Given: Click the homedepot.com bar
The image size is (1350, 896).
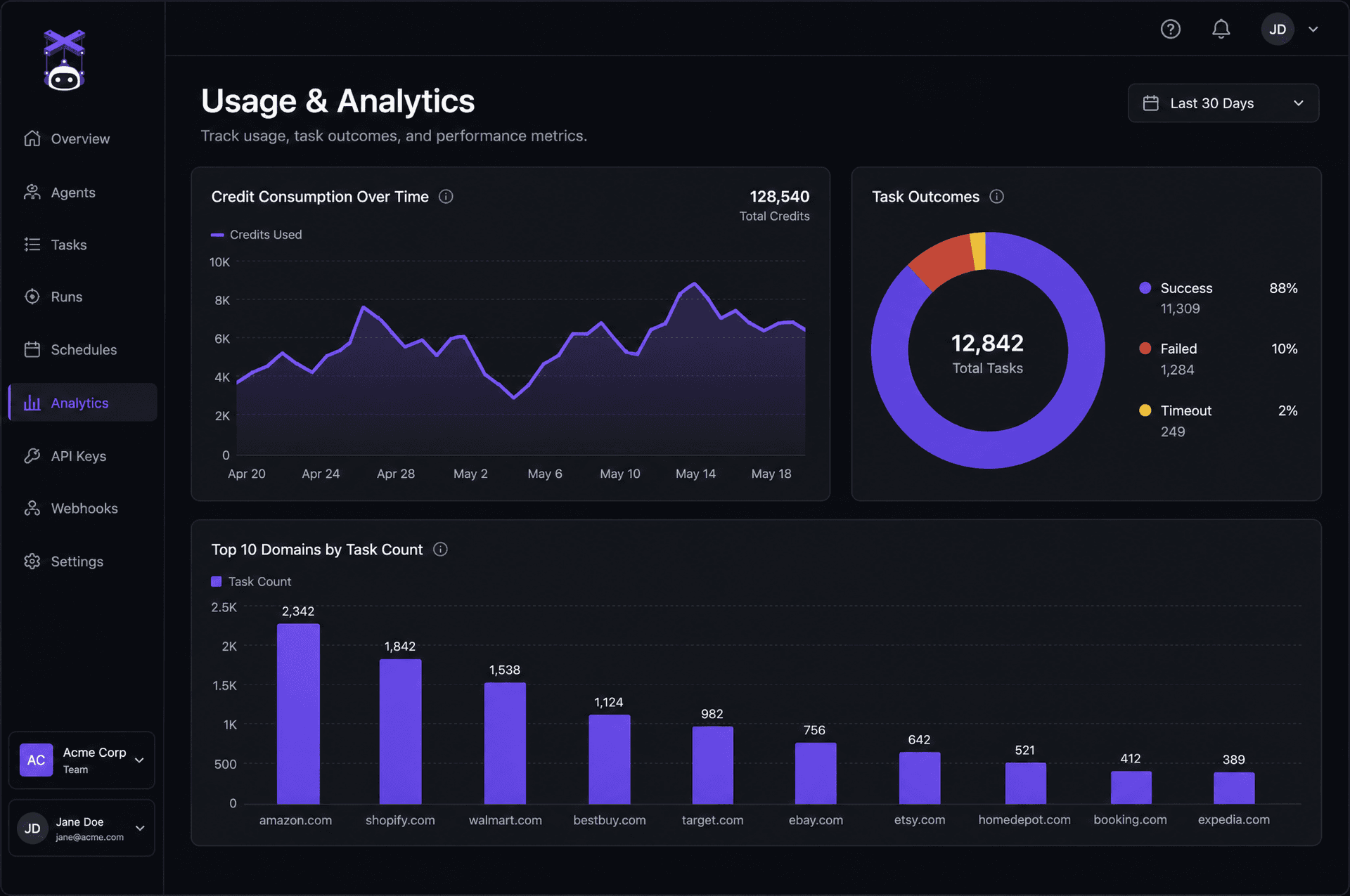Looking at the screenshot, I should coord(1025,784).
